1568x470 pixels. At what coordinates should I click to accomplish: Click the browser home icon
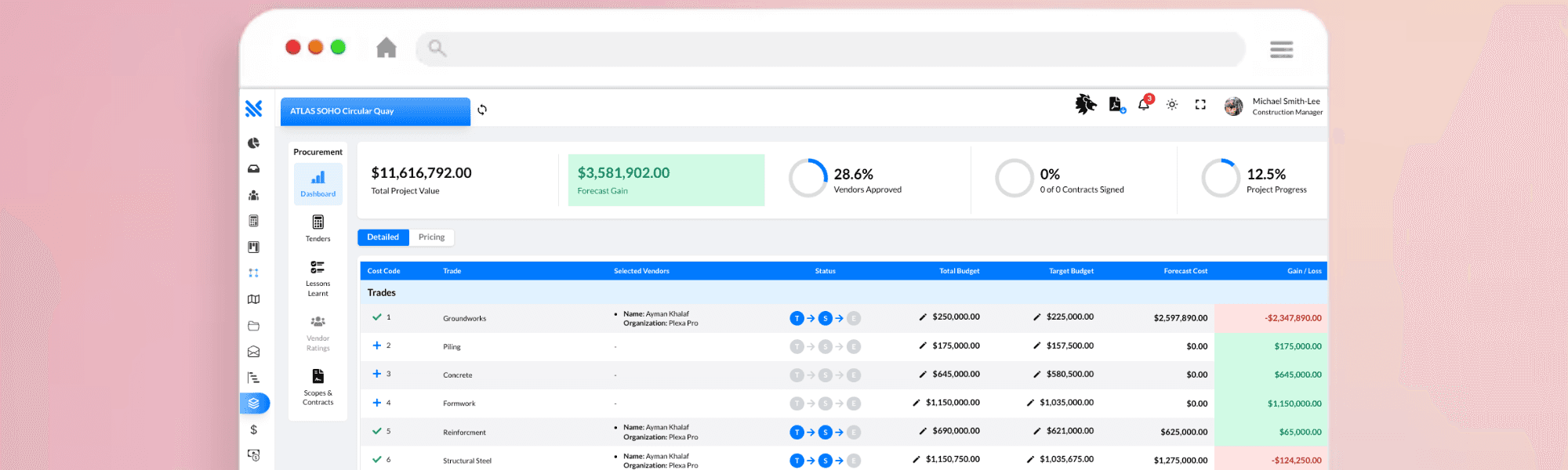click(387, 48)
